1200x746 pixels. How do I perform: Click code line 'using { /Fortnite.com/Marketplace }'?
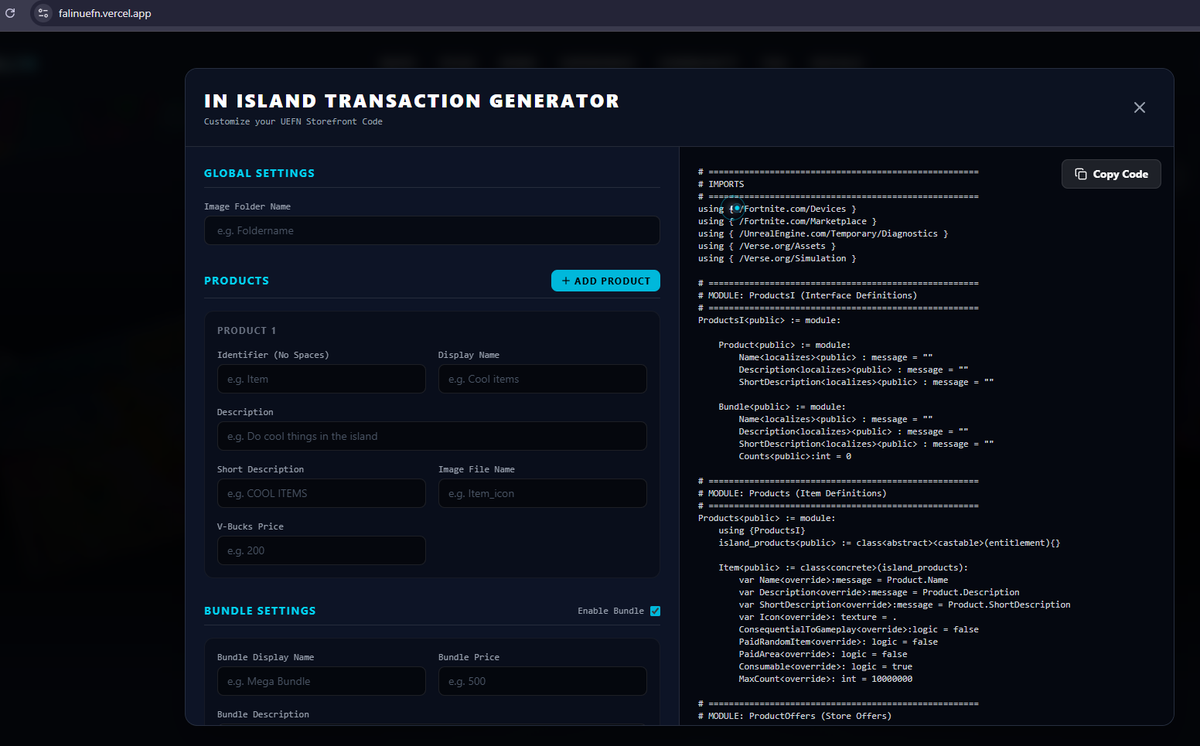787,221
